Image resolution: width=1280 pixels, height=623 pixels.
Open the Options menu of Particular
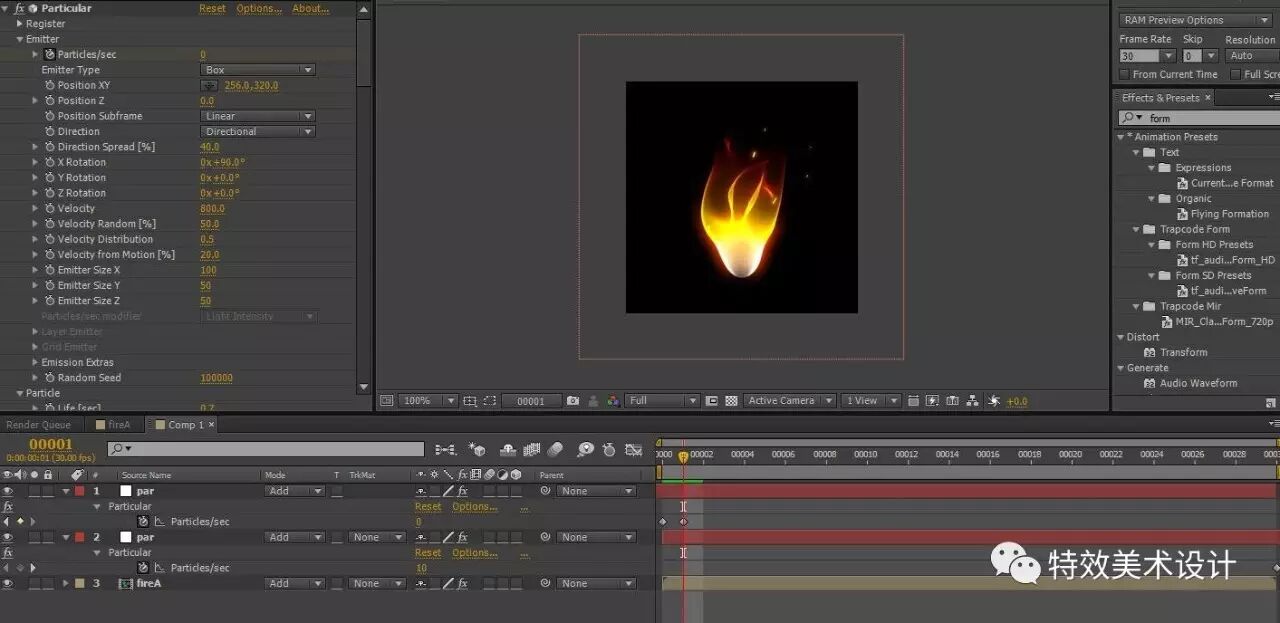(258, 8)
